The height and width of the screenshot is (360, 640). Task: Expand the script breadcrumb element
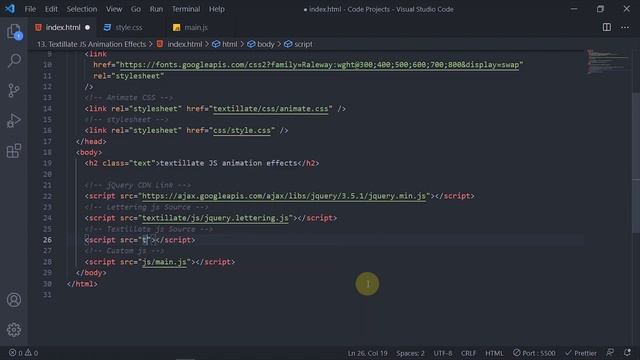pyautogui.click(x=298, y=44)
